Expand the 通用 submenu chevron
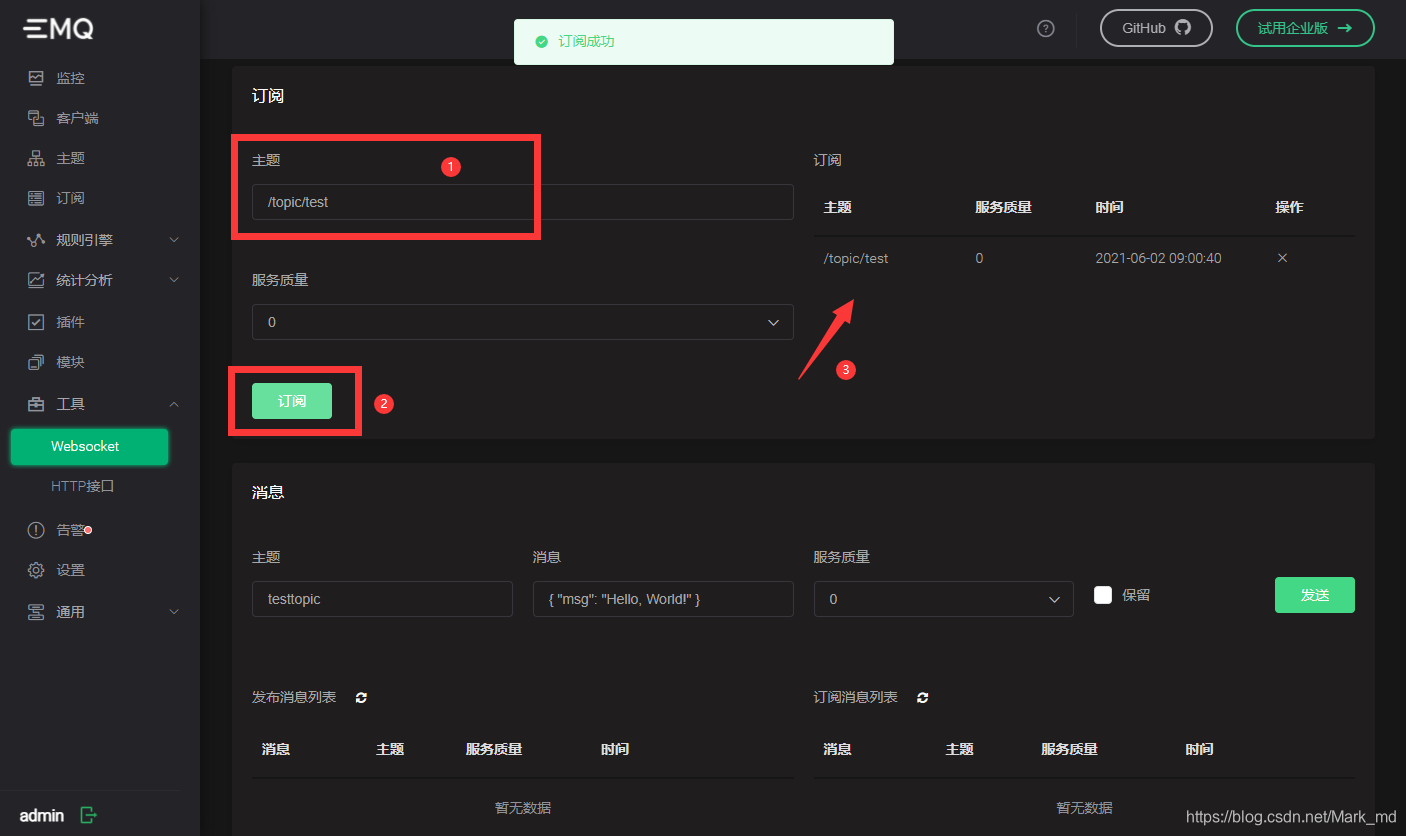 click(174, 612)
